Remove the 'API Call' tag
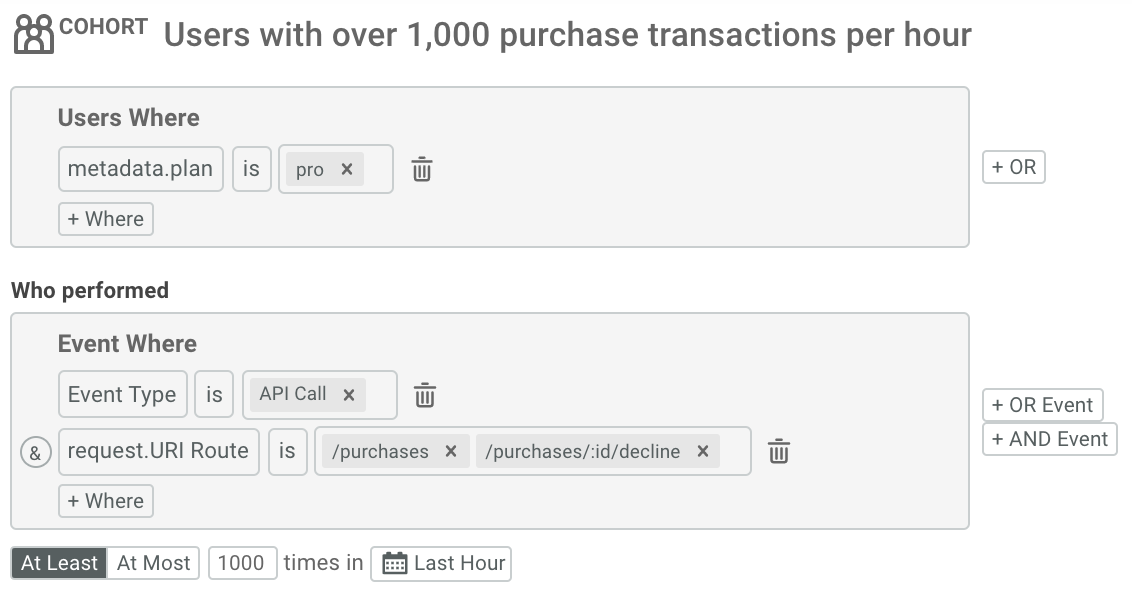This screenshot has height=606, width=1132. pyautogui.click(x=349, y=395)
